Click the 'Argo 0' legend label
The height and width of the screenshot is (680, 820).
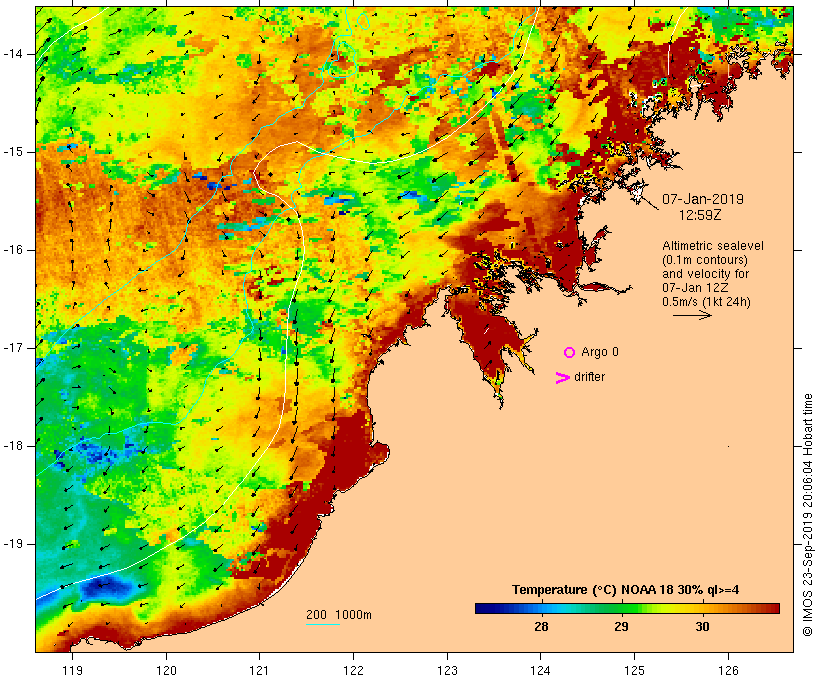600,352
